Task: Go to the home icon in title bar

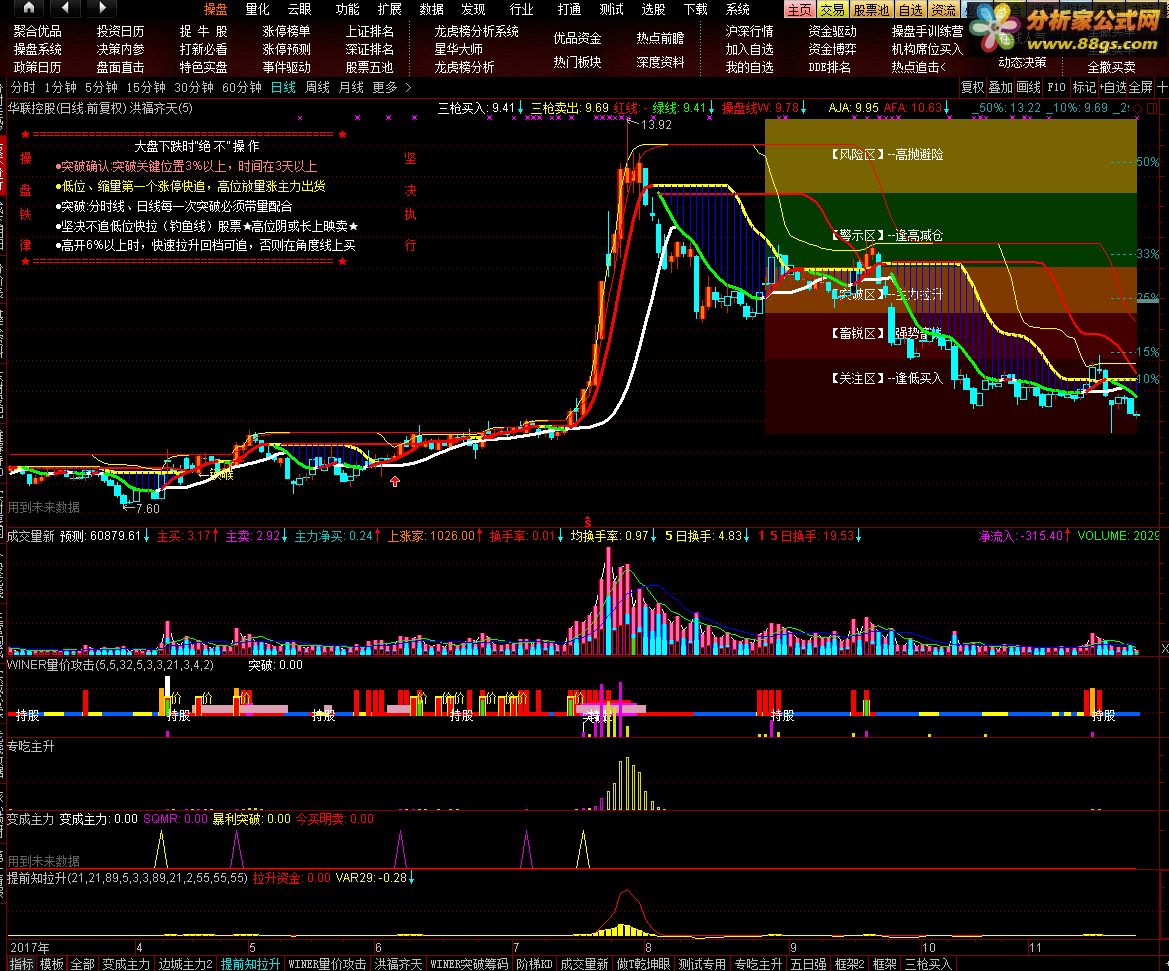Action: pyautogui.click(x=28, y=8)
